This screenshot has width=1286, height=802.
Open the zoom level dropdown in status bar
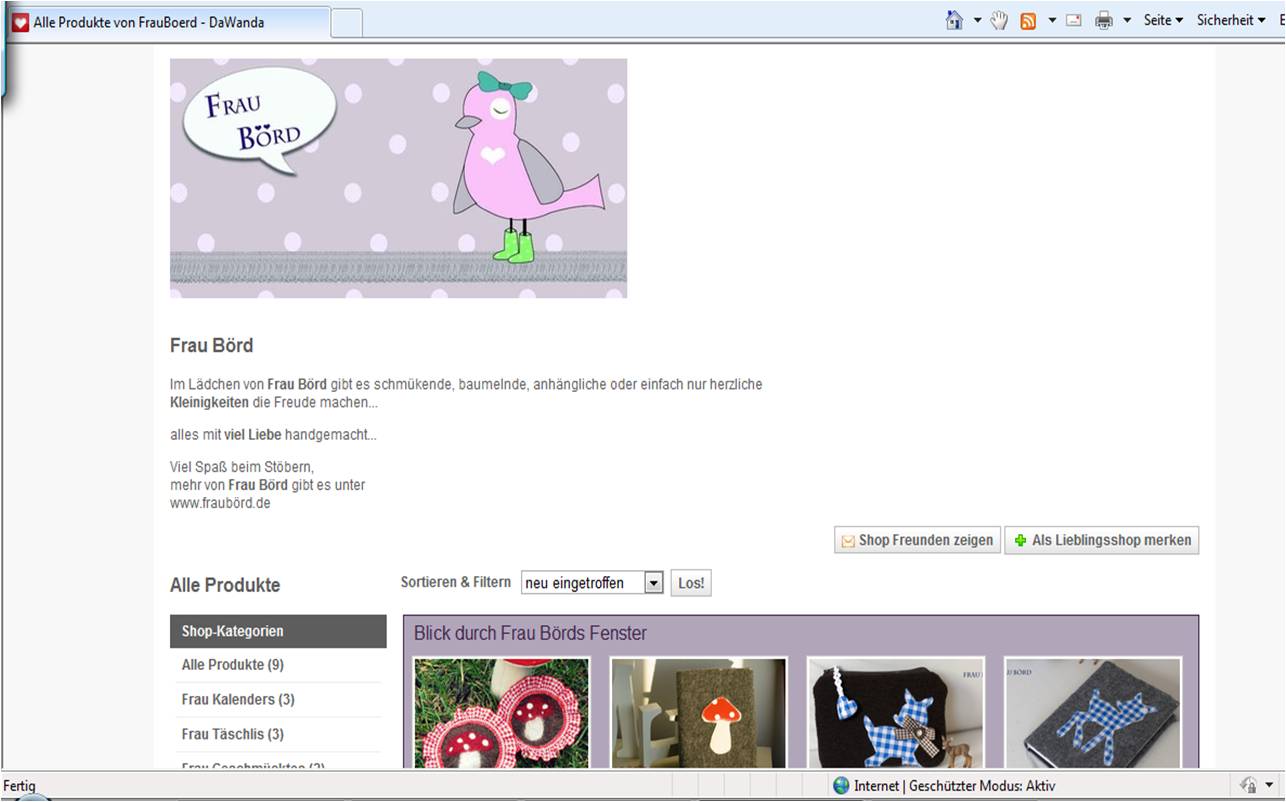[1269, 786]
